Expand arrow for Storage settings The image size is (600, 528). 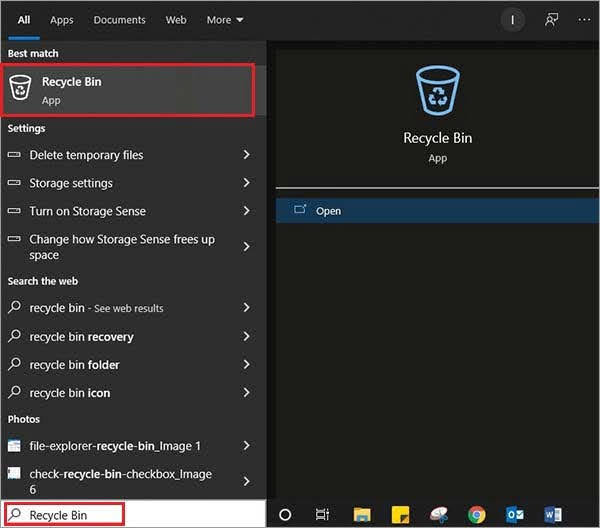tap(246, 183)
